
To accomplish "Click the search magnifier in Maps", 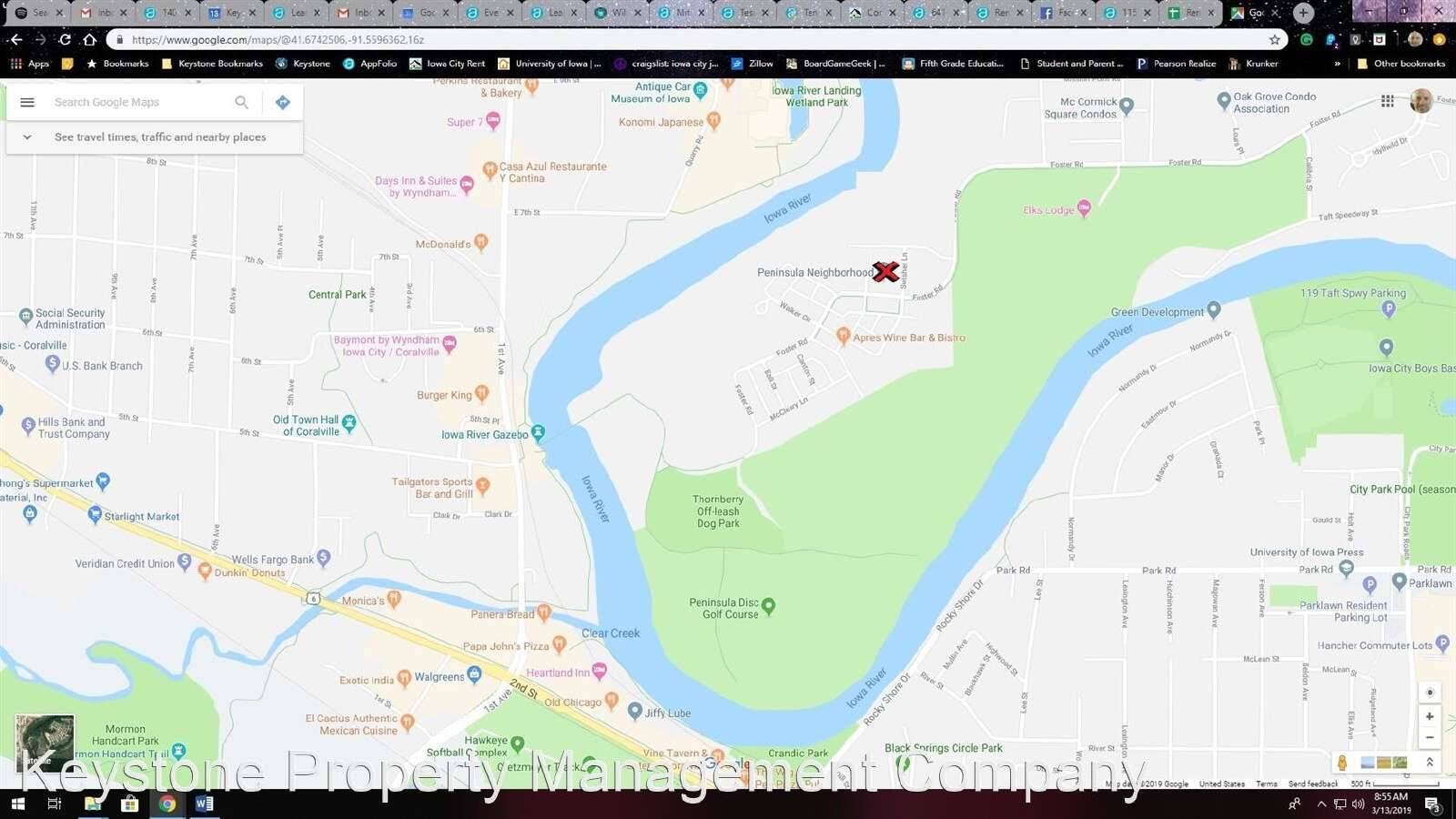I will [241, 102].
